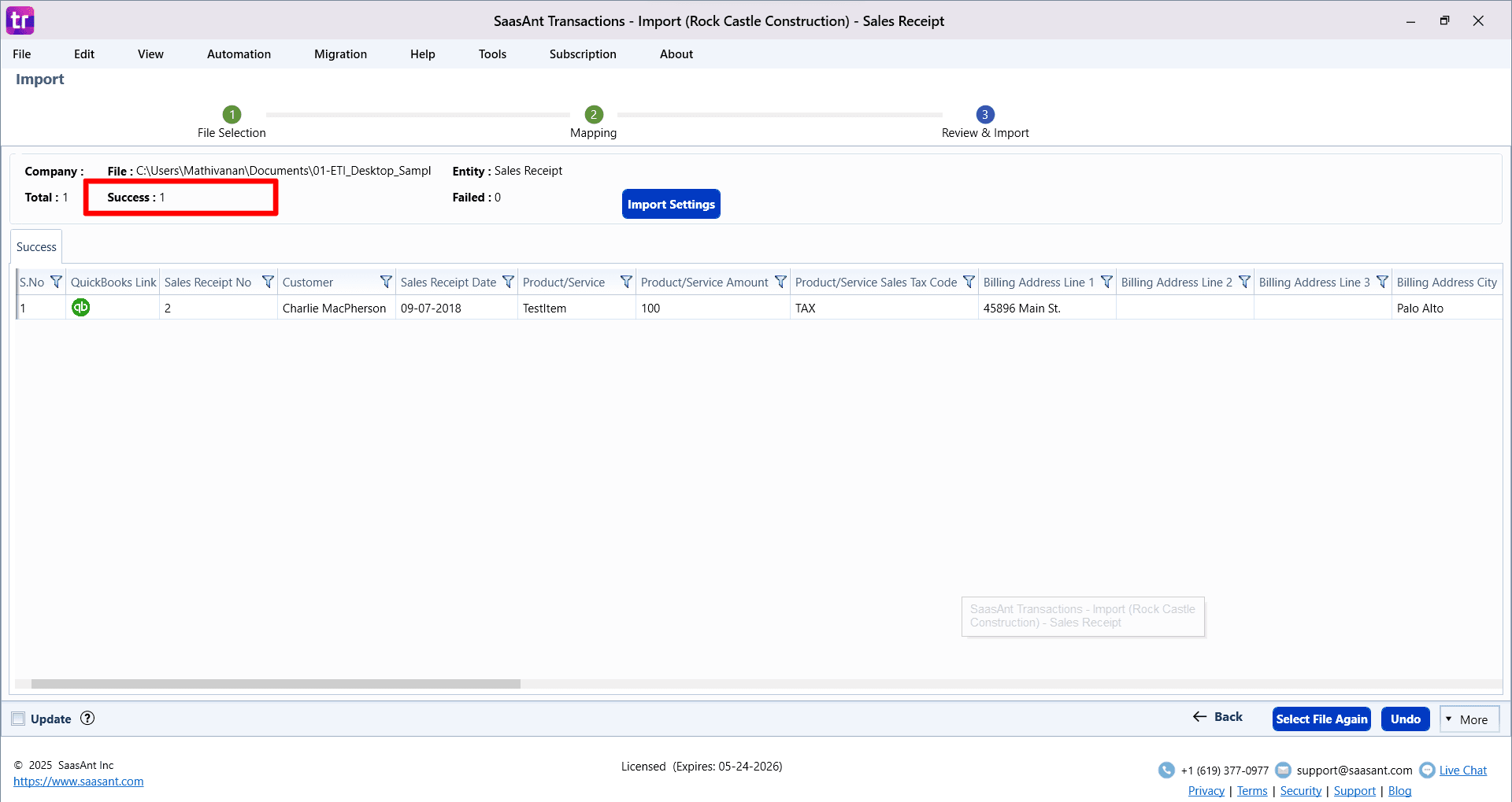
Task: Click the Import Settings button
Action: point(671,205)
